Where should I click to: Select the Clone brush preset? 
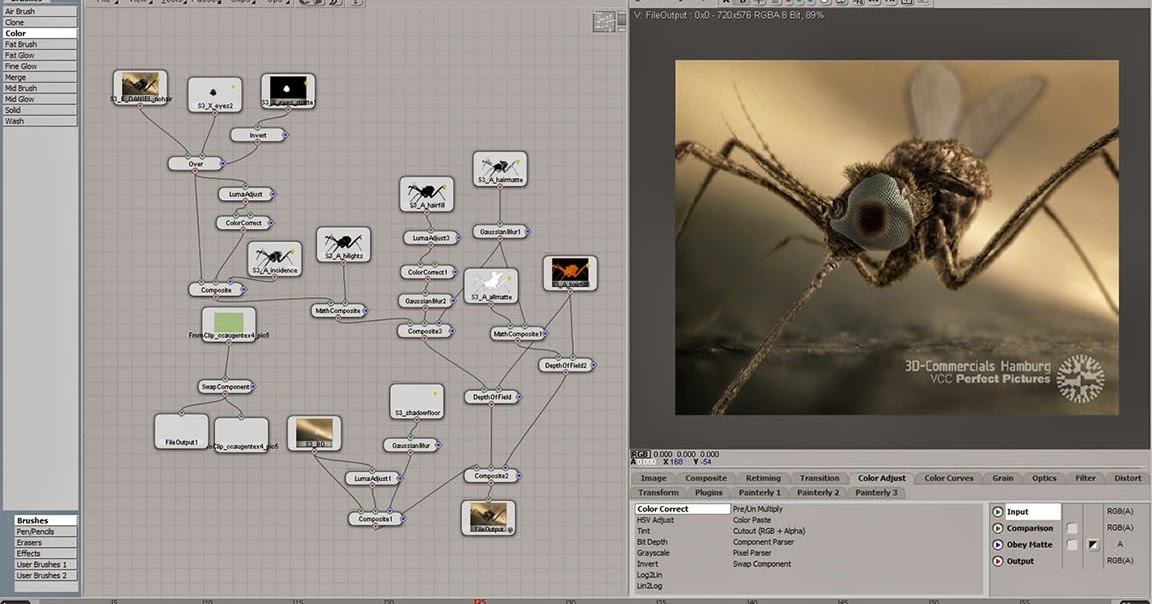coord(40,22)
